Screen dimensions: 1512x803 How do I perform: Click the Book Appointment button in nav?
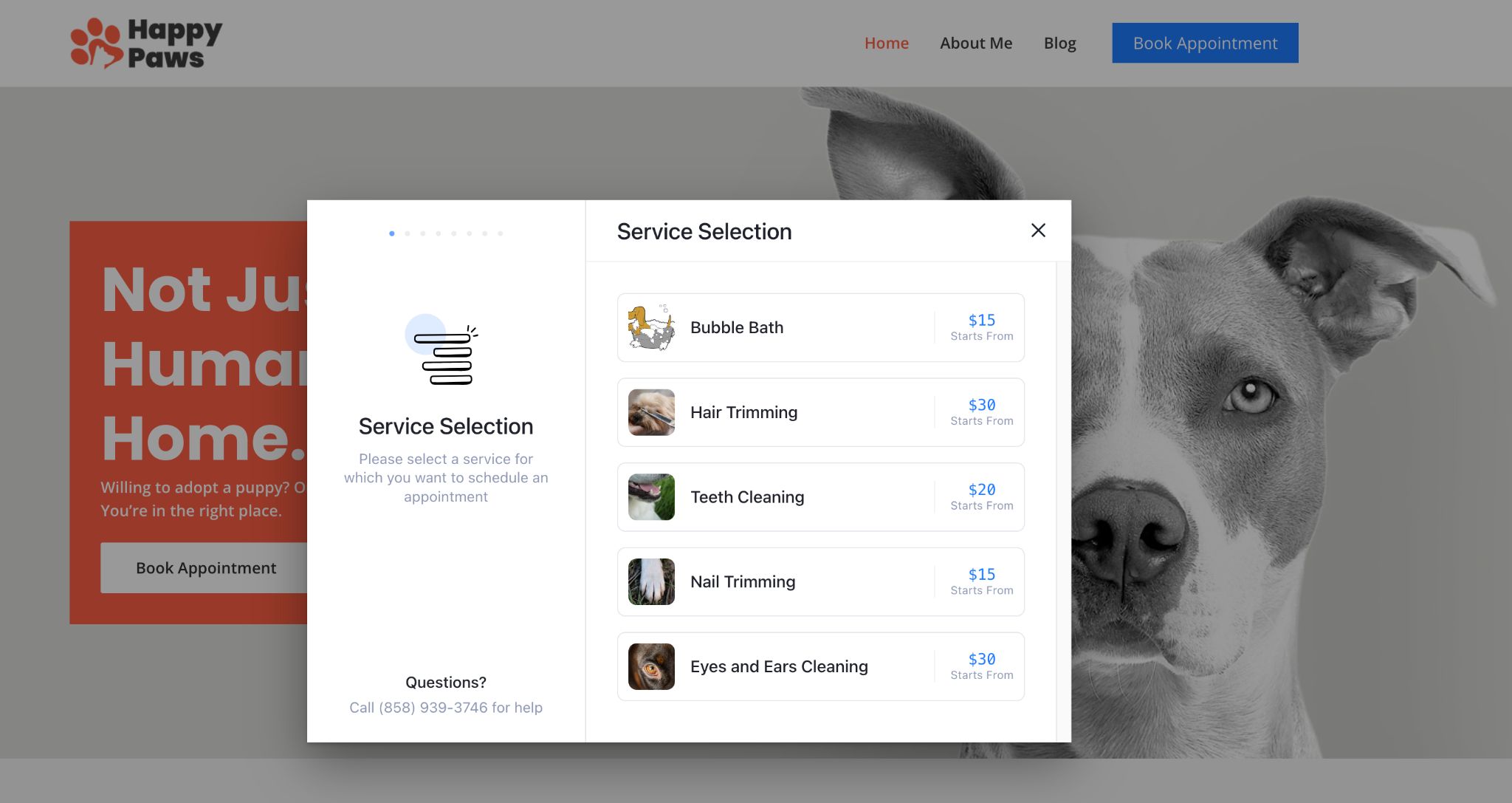[x=1204, y=42]
